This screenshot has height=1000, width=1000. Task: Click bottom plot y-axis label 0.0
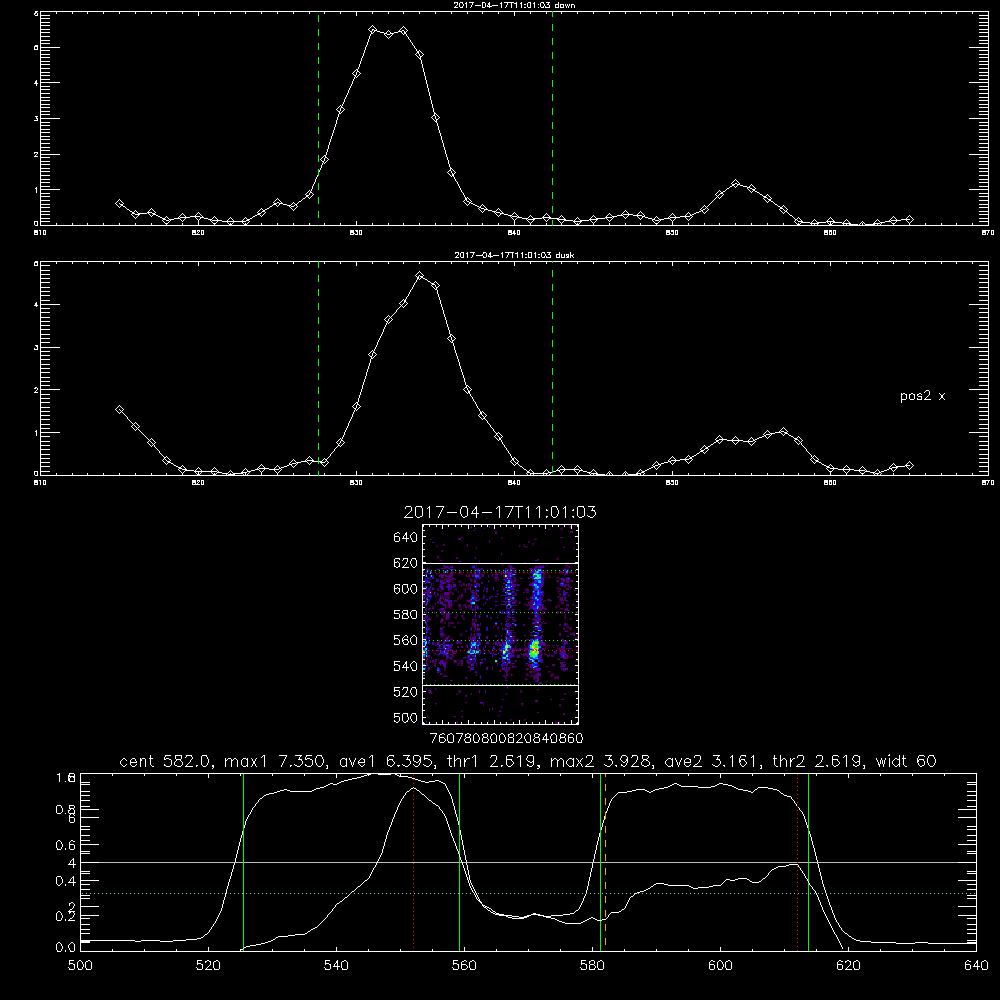66,948
